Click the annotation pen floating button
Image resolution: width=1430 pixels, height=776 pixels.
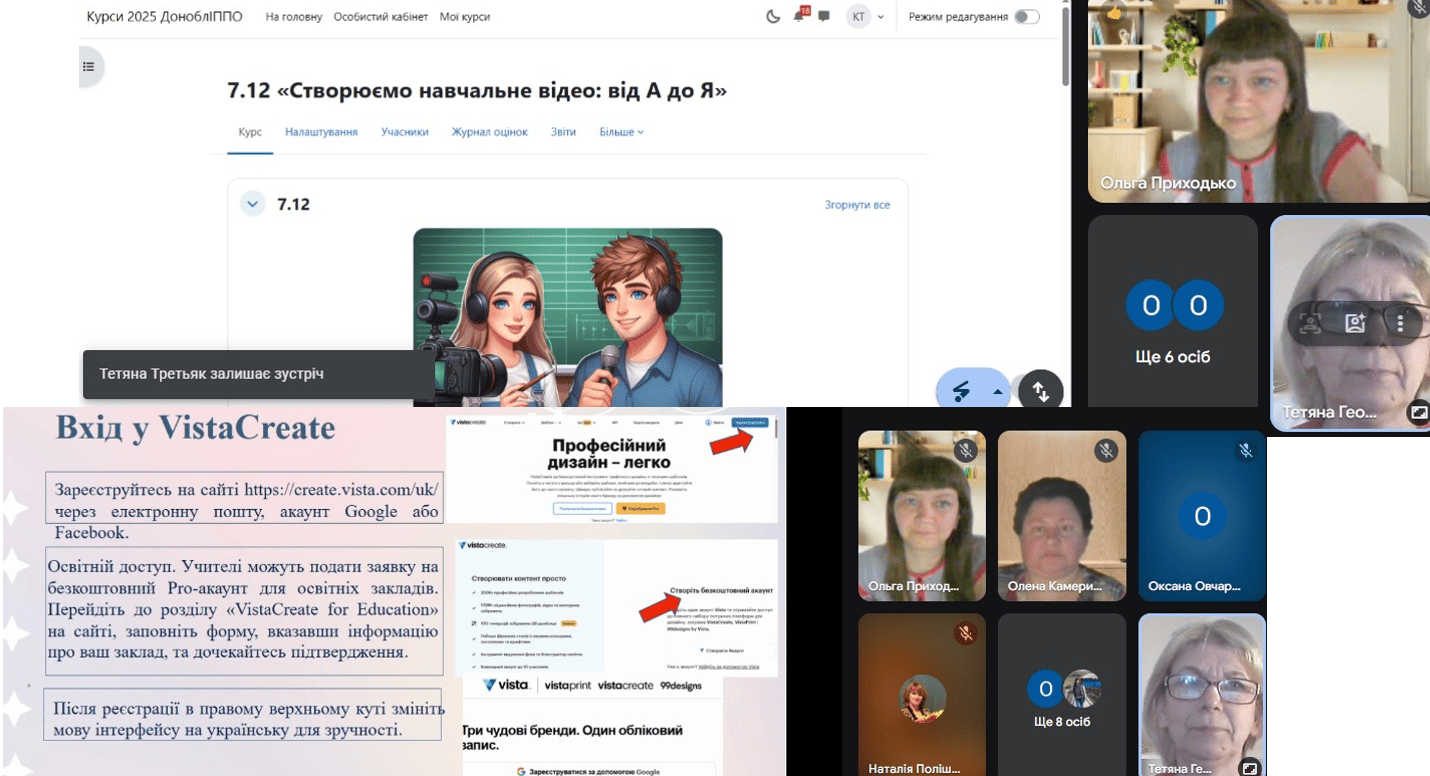point(961,391)
